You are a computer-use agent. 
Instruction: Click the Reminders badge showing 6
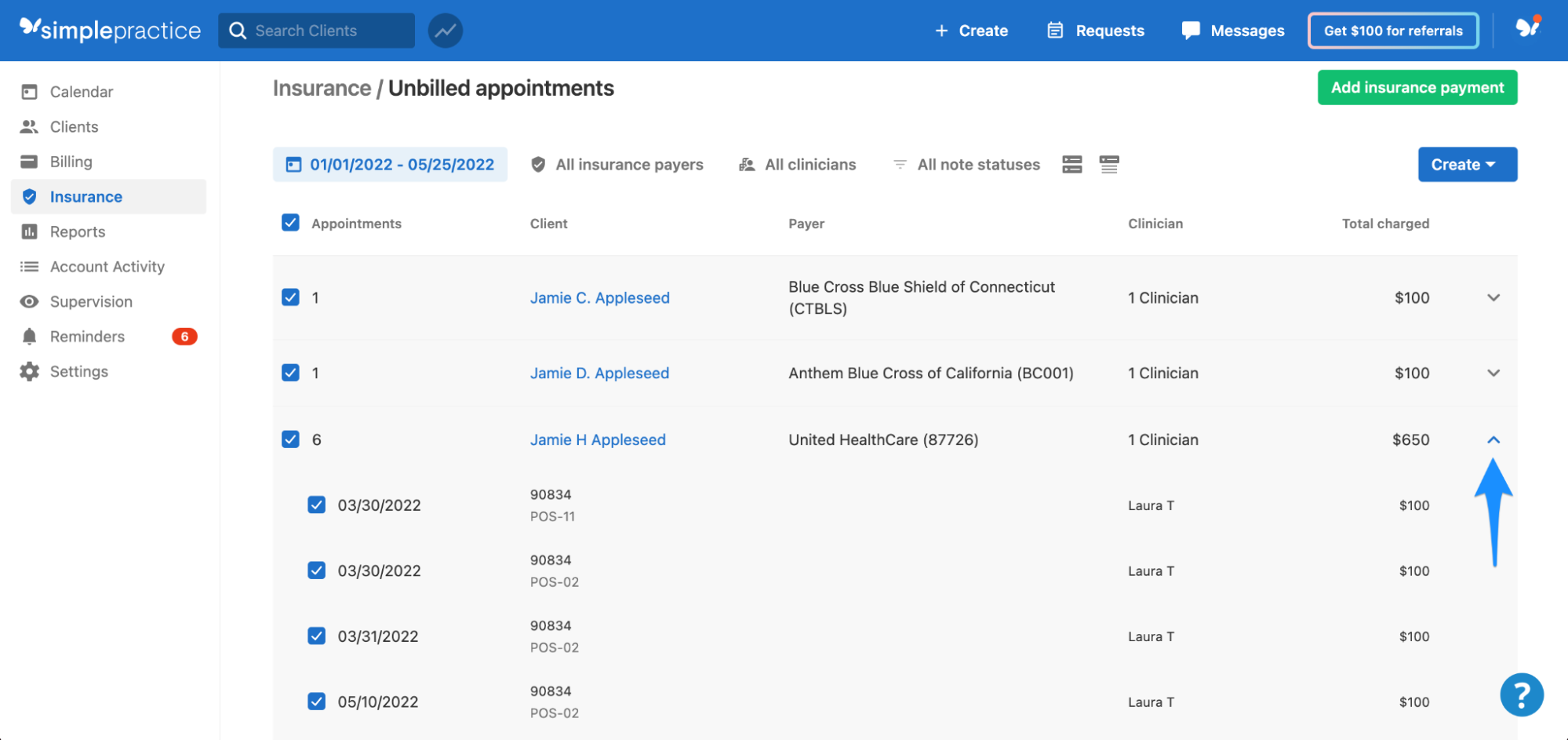184,337
